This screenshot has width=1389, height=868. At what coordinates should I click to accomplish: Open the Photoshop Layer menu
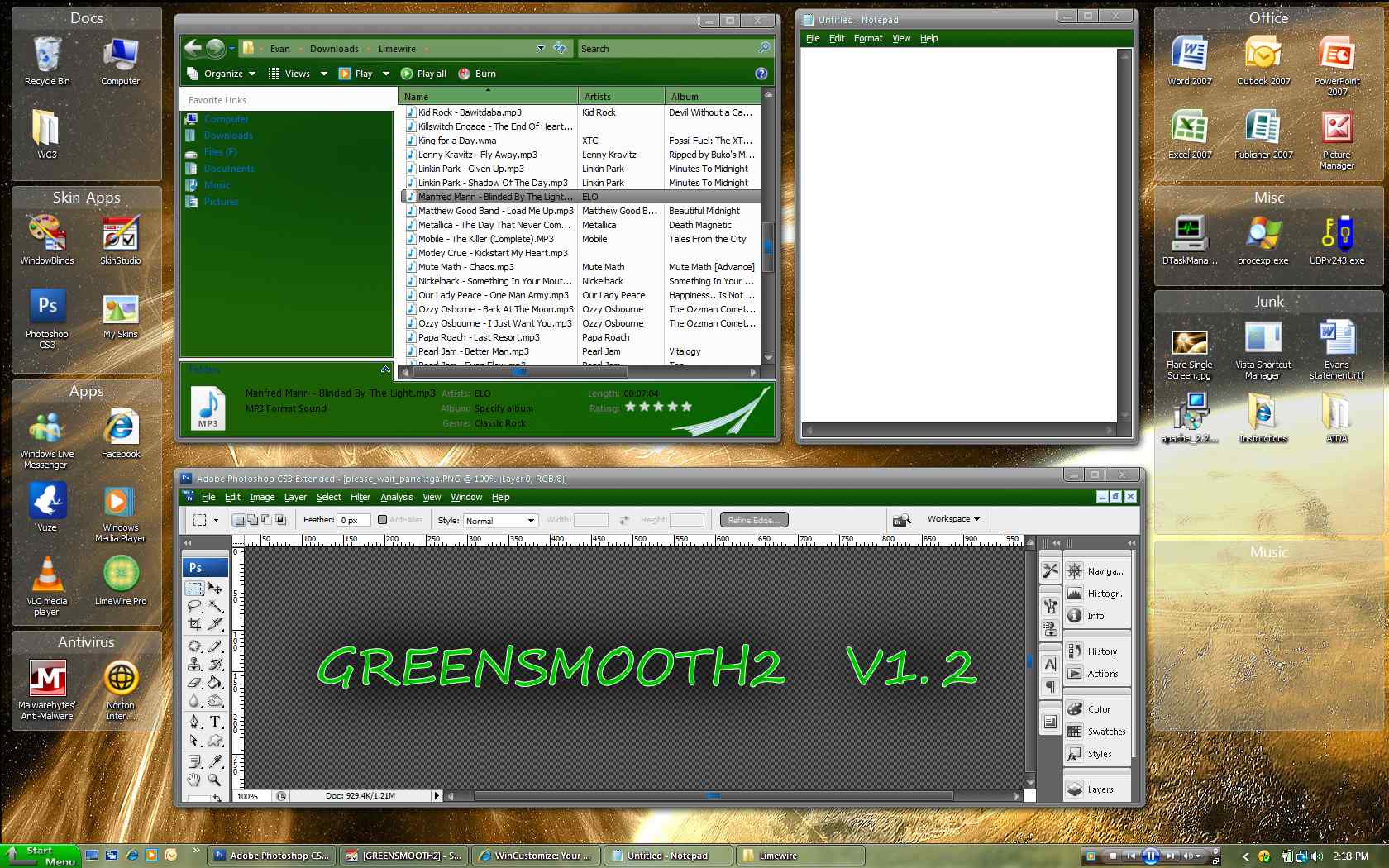click(x=295, y=497)
